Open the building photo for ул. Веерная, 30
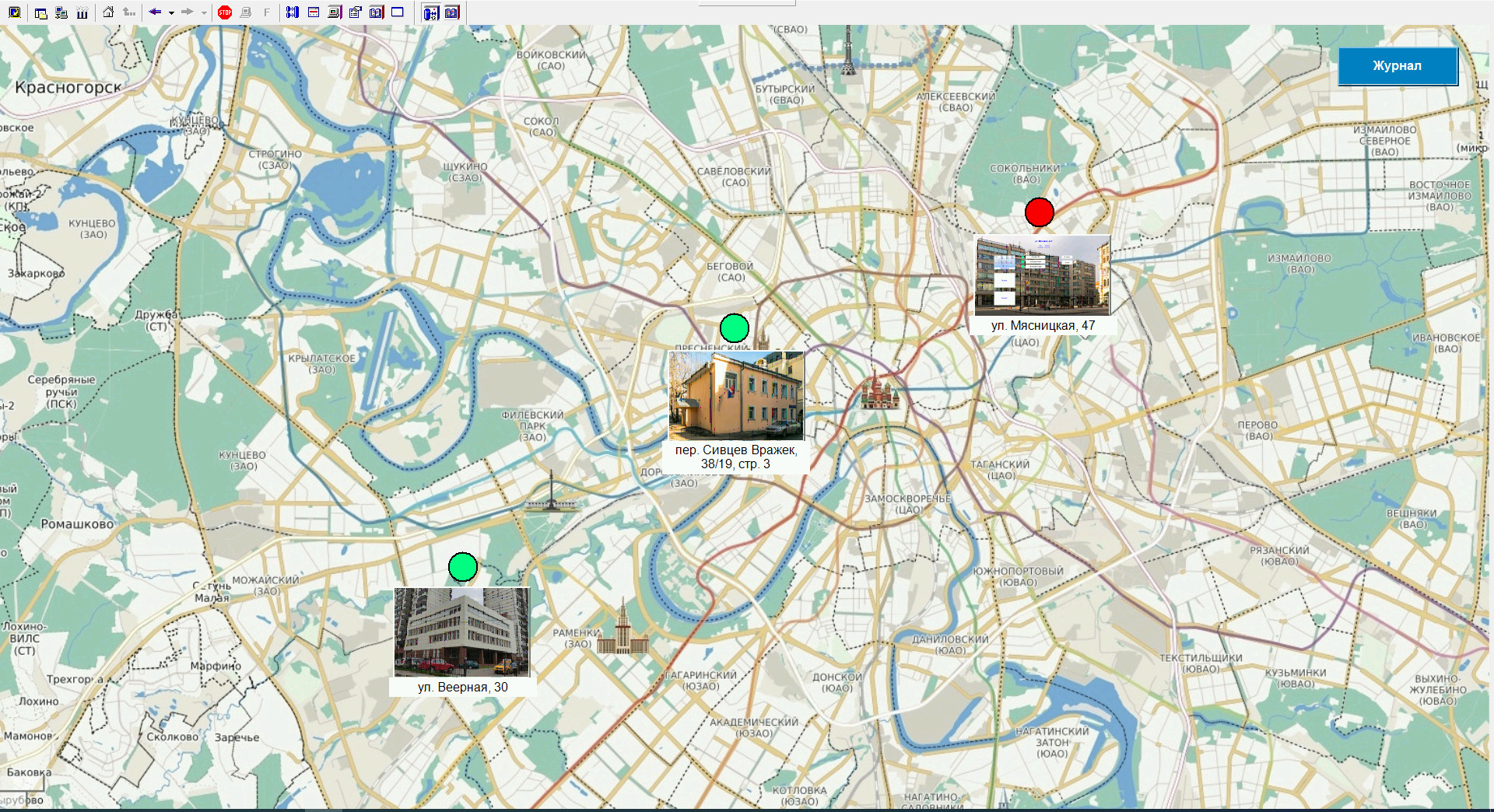Screen dimensions: 1494x812 (x=461, y=632)
